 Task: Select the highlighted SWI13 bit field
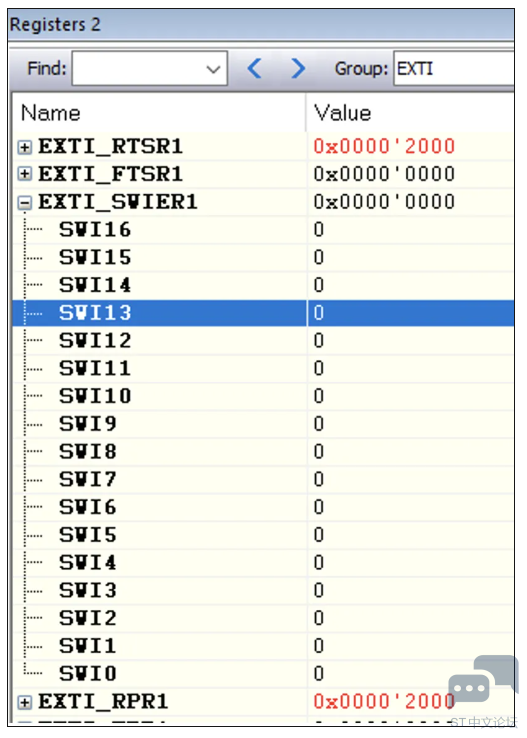pos(95,313)
